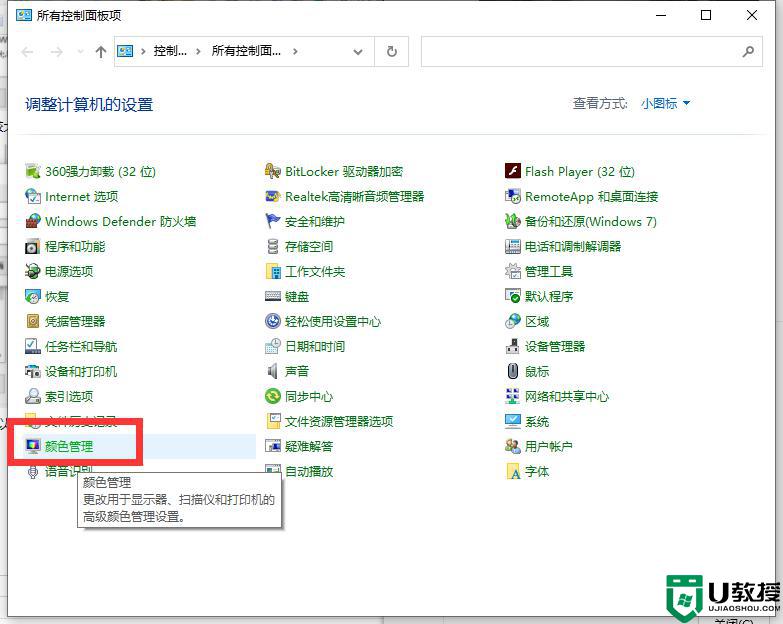Click the BitLocker 驱动器加密 icon

[273, 171]
